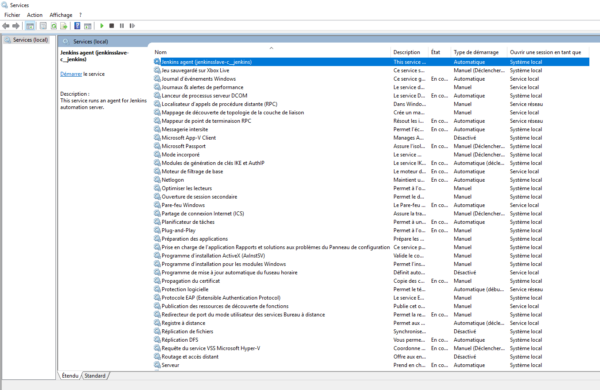Sort by the État column header

point(435,52)
